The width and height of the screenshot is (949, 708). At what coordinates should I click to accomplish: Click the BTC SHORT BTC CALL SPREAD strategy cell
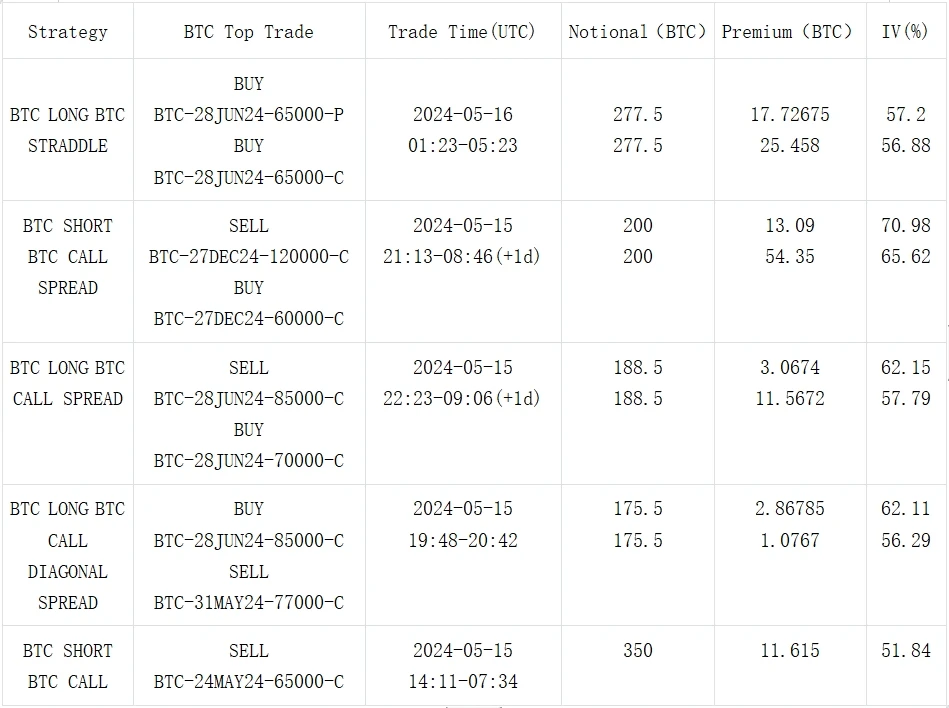tap(67, 257)
